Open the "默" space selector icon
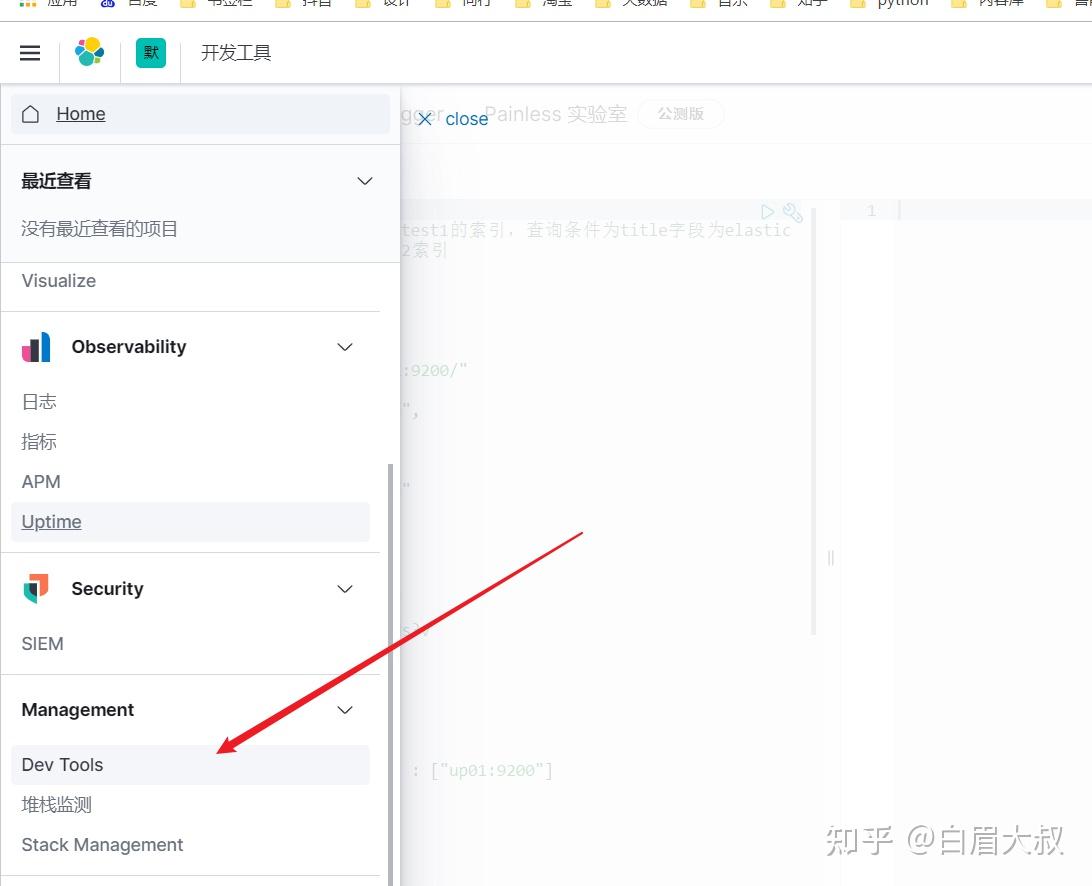The height and width of the screenshot is (886, 1092). point(150,53)
